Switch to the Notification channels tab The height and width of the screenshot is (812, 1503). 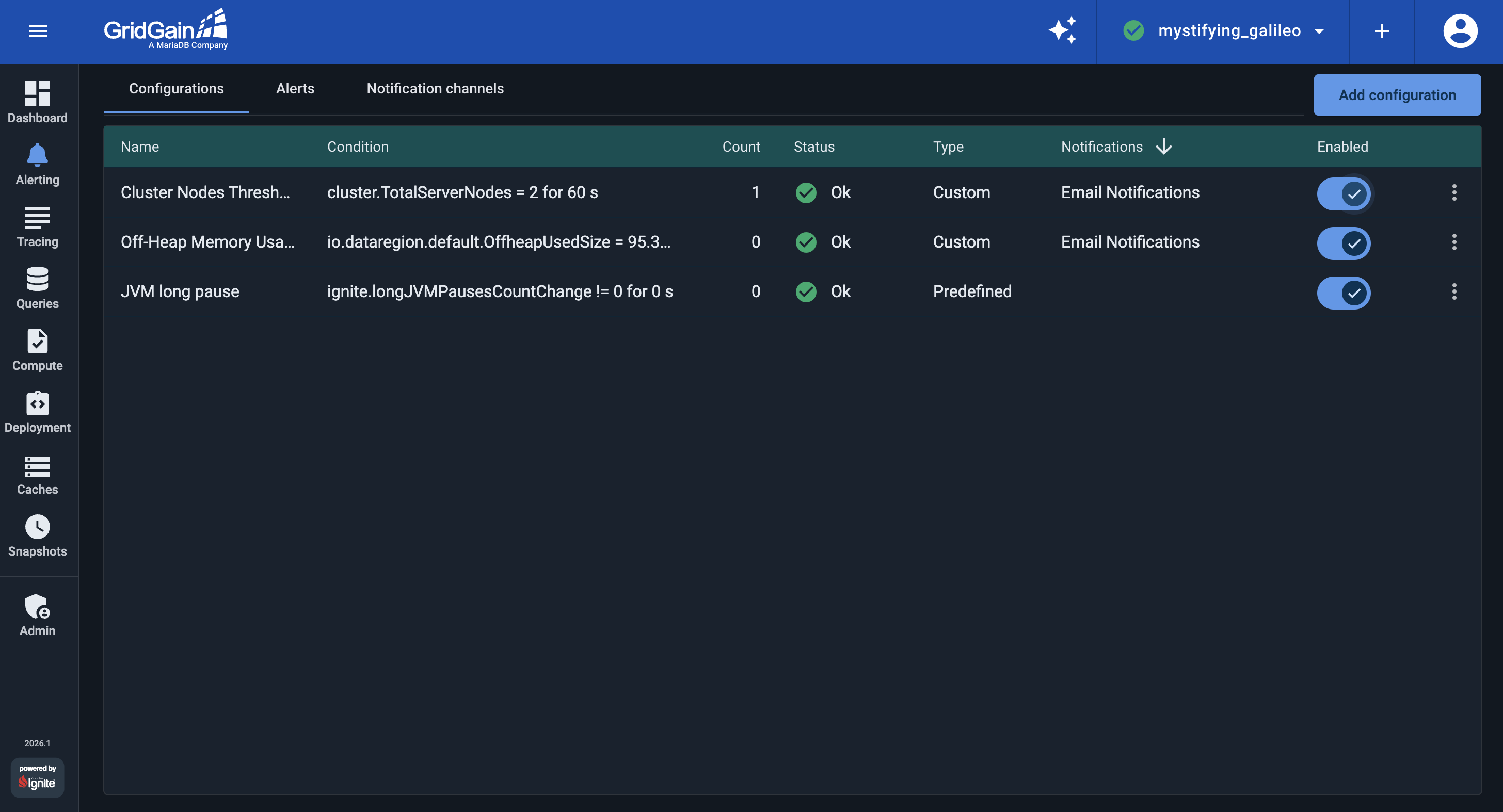435,89
